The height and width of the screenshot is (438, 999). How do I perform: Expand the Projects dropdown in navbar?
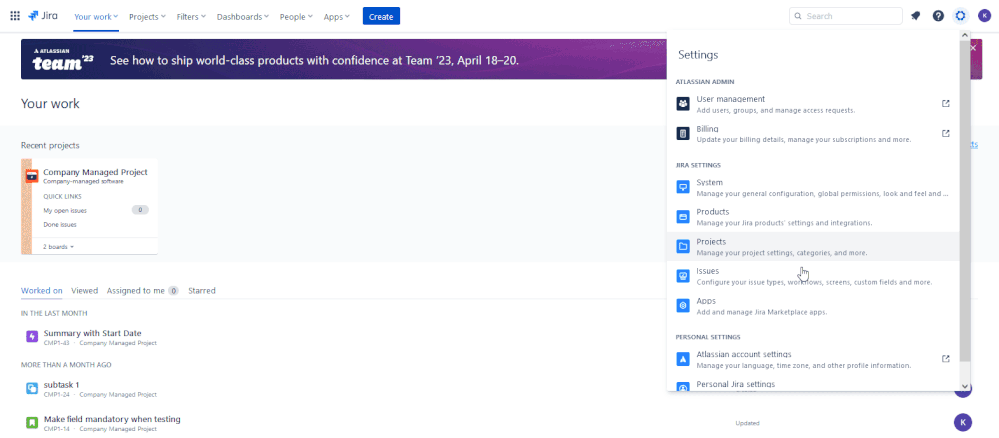click(x=147, y=17)
